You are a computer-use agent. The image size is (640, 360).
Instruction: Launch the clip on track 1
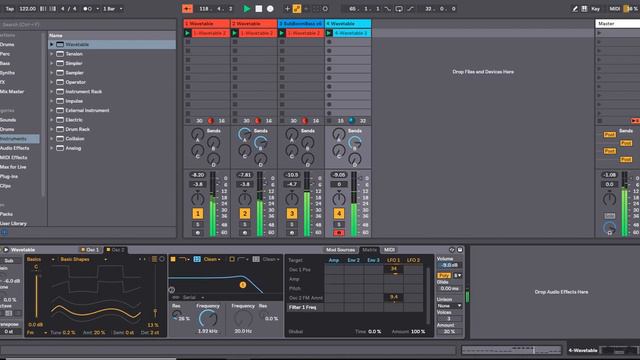(x=188, y=33)
